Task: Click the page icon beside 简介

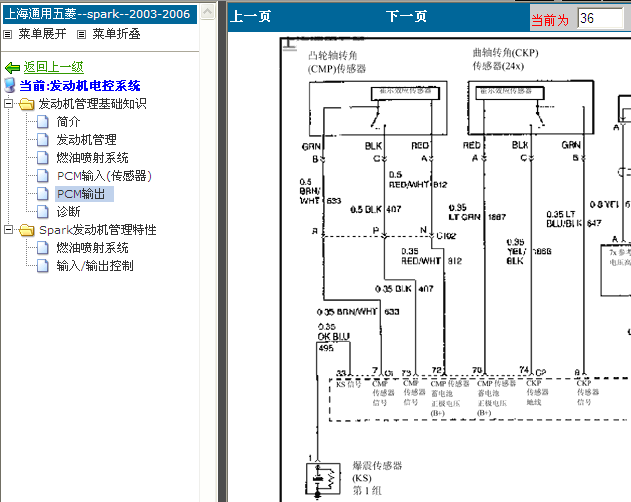Action: pos(43,122)
